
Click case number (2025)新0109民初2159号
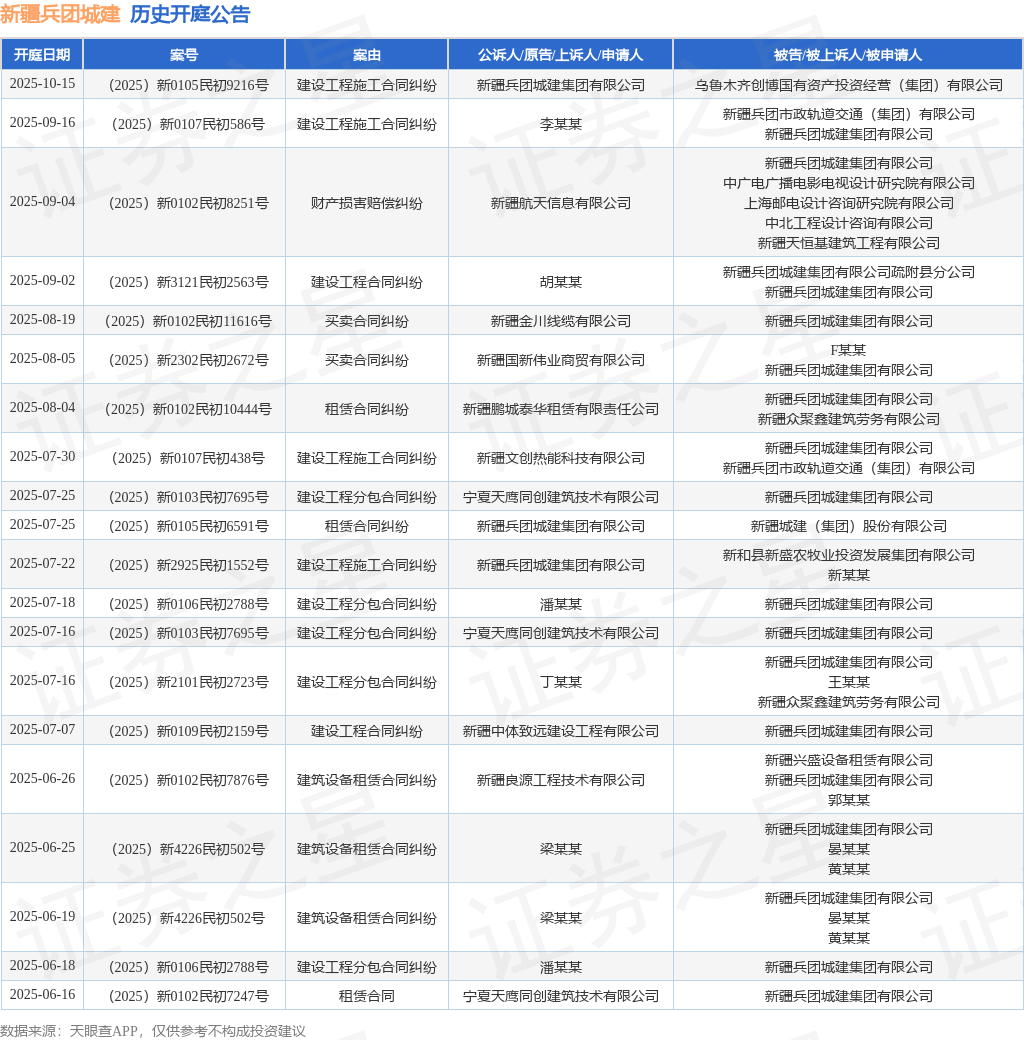tap(188, 732)
